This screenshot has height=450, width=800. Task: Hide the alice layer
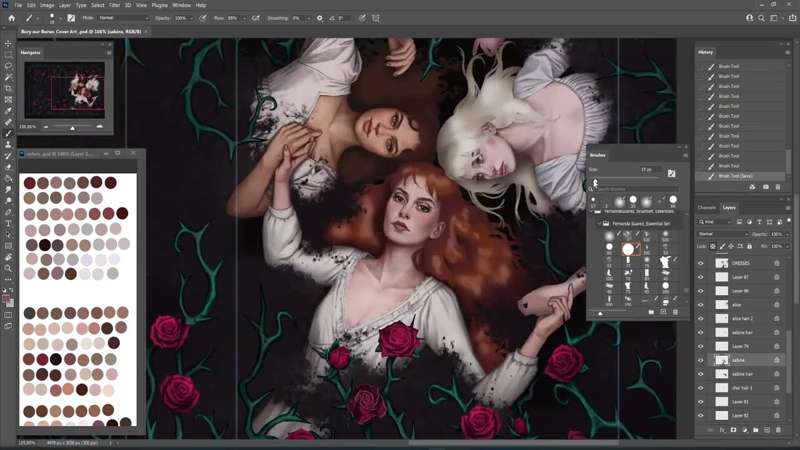coord(701,305)
